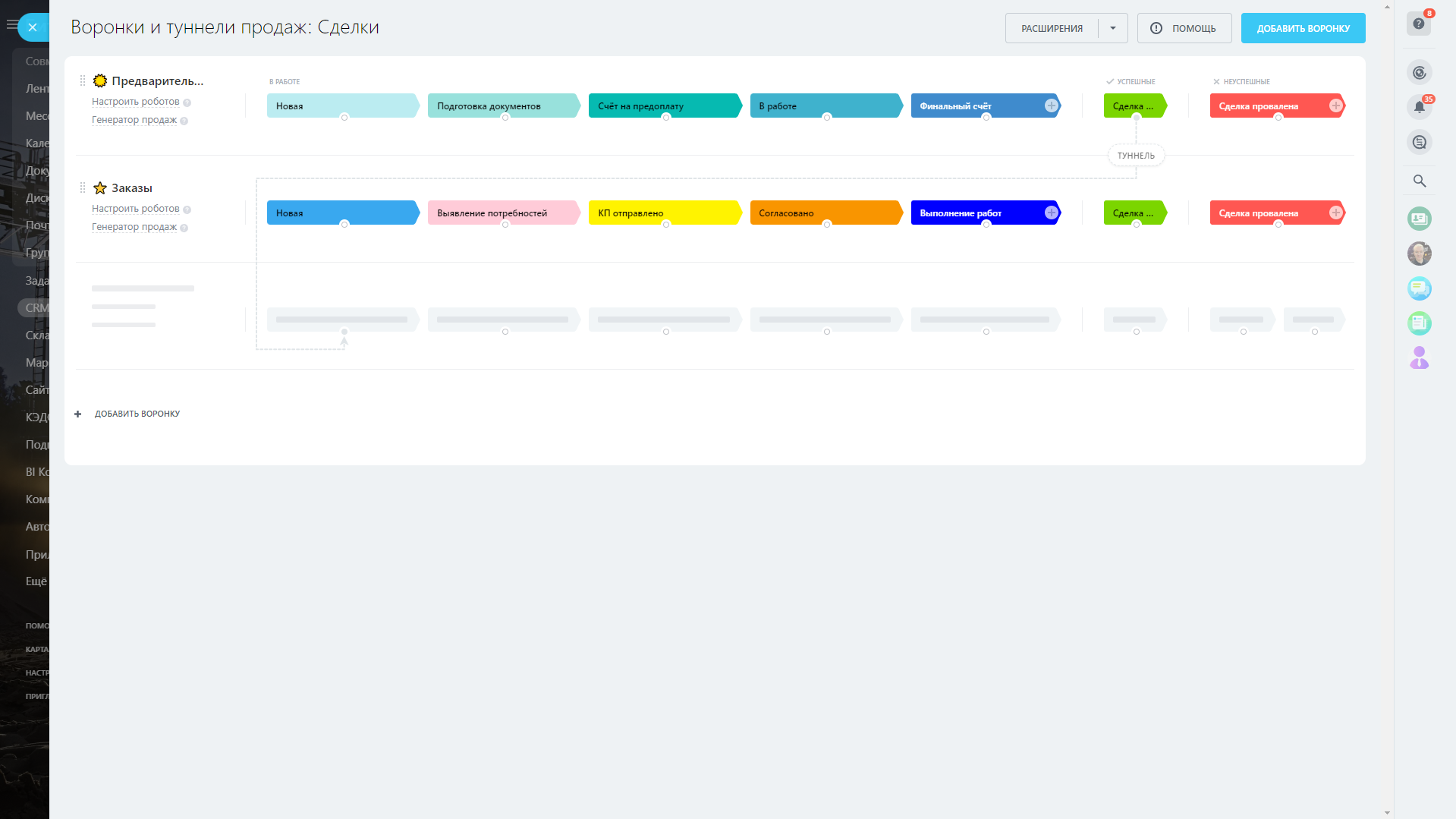
Task: Add stage after Заказы Сделка провалена plus
Action: (x=1335, y=213)
